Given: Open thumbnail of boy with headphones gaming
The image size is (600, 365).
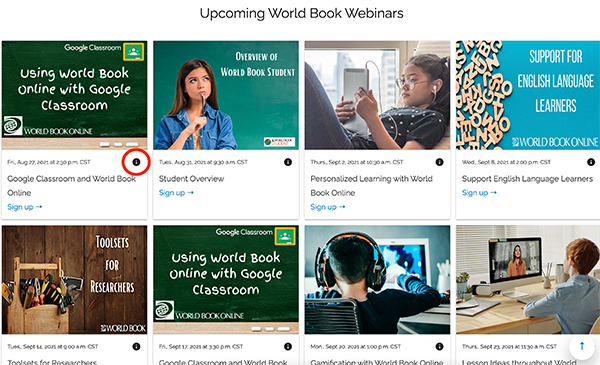Looking at the screenshot, I should click(377, 280).
